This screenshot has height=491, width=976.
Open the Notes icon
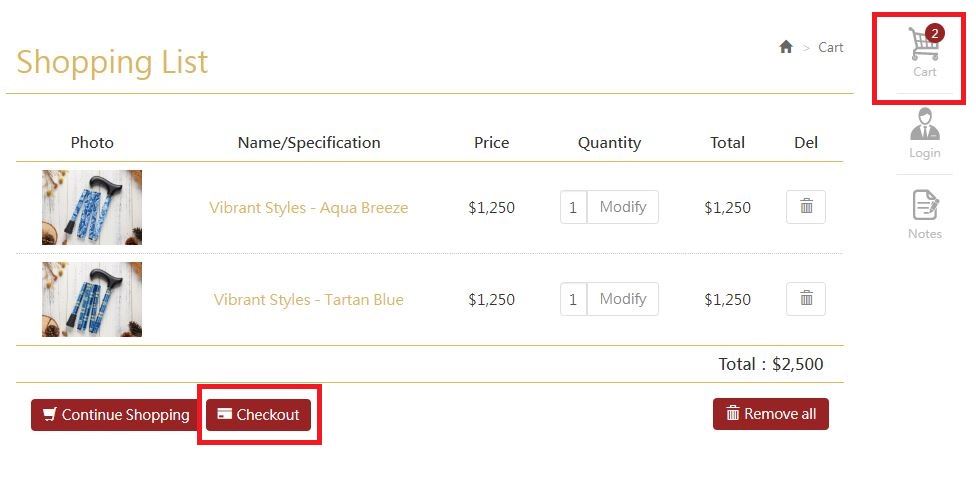pyautogui.click(x=925, y=205)
